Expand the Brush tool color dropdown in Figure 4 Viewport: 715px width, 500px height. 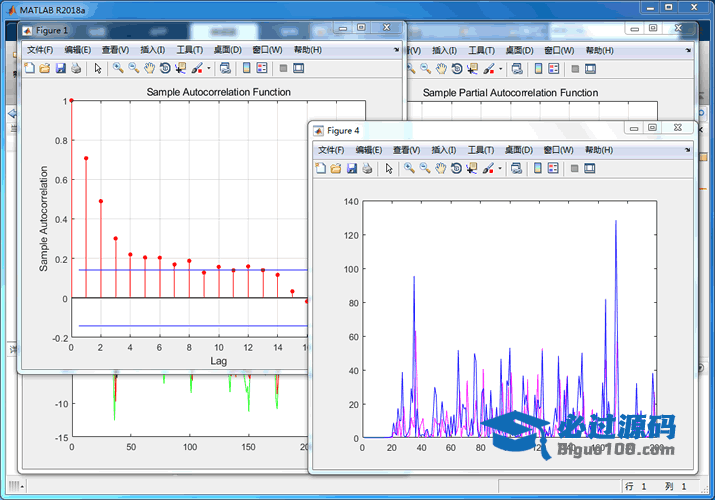point(500,168)
